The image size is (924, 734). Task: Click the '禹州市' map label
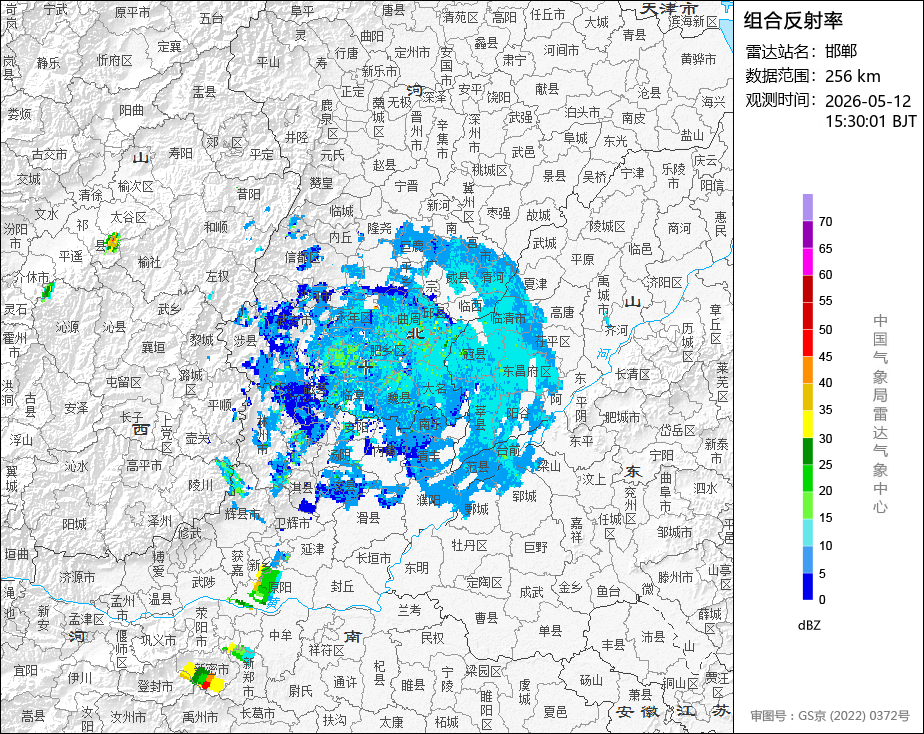200,717
